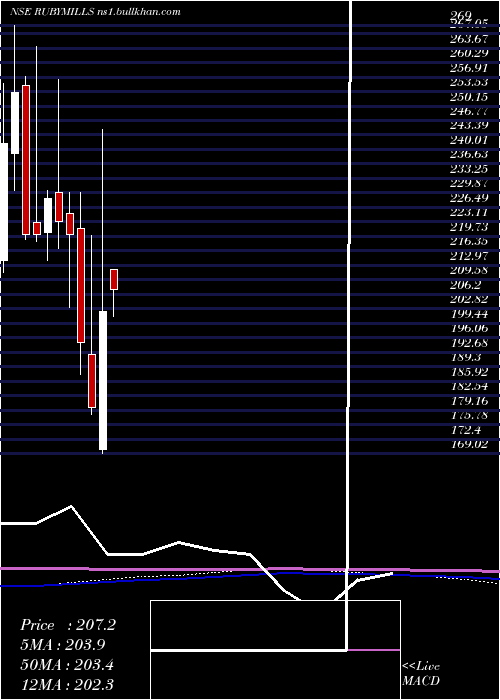Click the last small red candle near 207
The image size is (500, 700).
pos(114,279)
